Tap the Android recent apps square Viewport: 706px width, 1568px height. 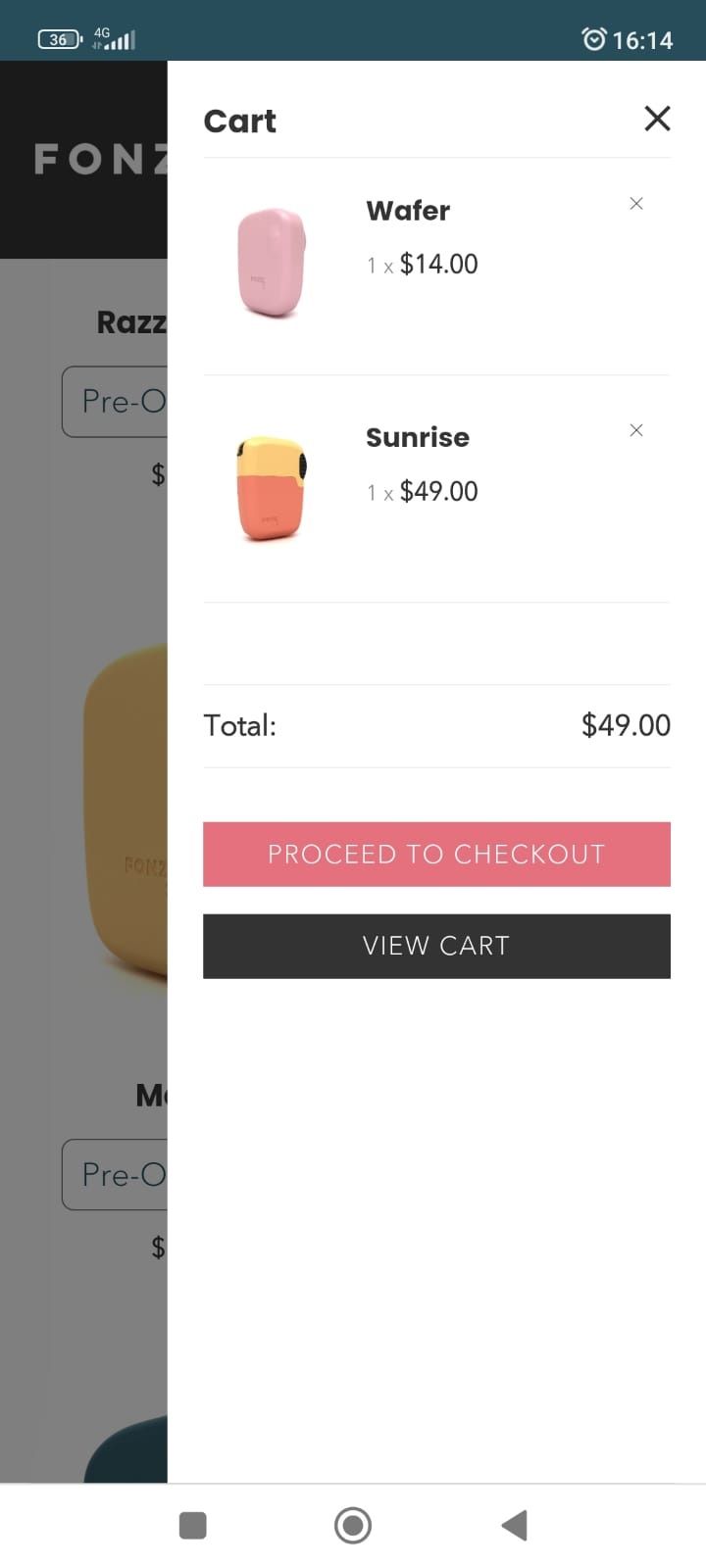click(x=193, y=1525)
